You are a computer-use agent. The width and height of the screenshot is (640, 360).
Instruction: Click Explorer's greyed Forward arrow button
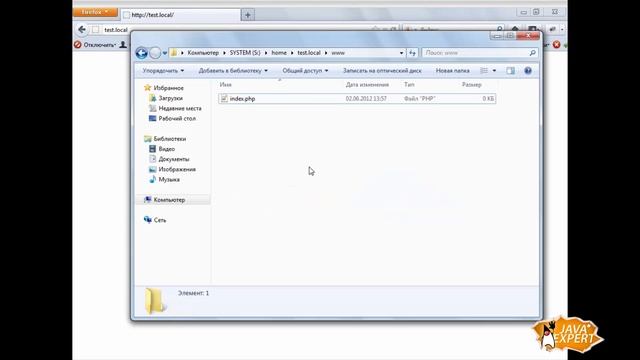tap(155, 53)
